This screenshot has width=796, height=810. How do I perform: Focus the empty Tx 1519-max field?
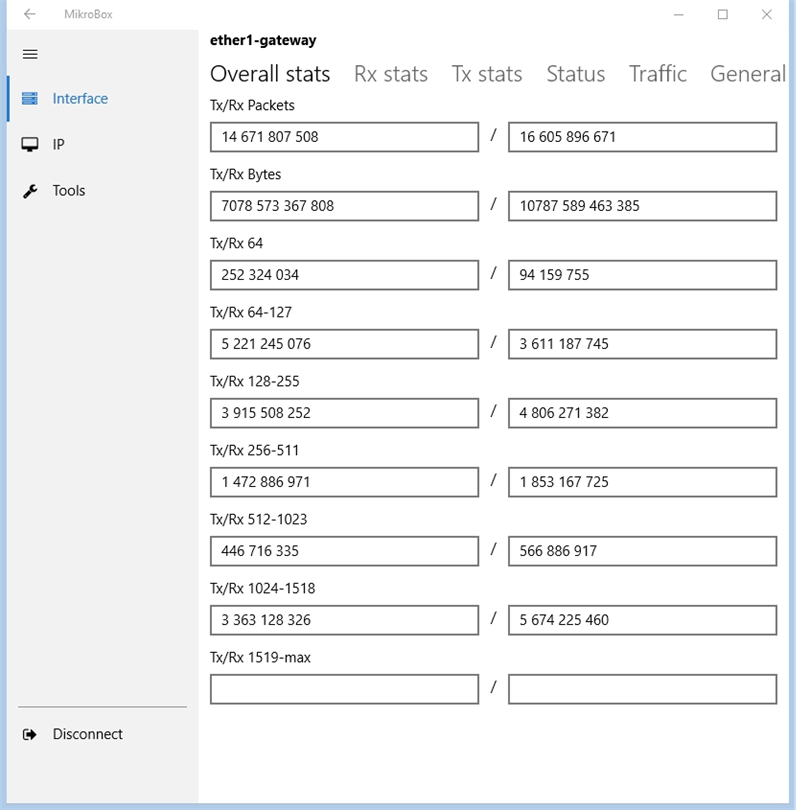point(344,689)
